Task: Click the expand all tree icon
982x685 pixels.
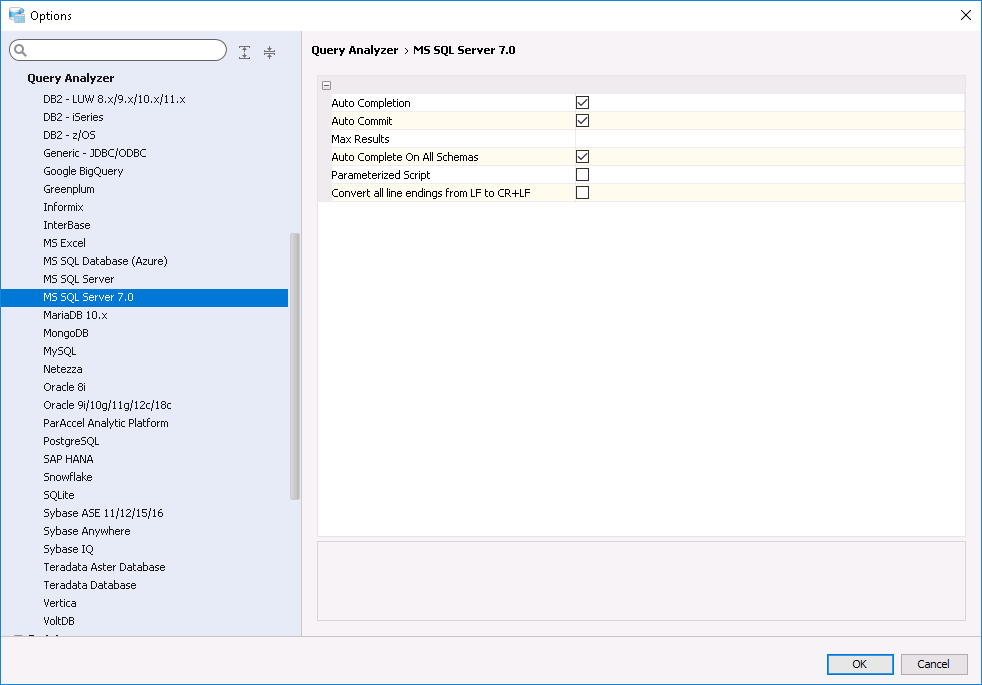Action: coord(245,52)
